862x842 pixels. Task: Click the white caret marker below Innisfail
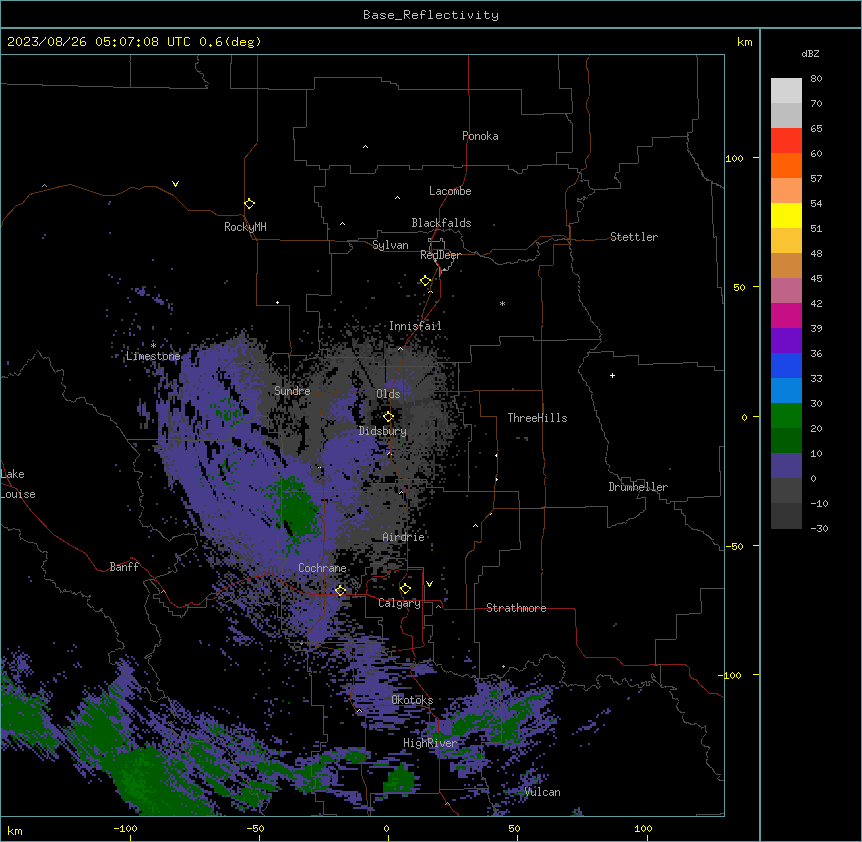[x=400, y=348]
